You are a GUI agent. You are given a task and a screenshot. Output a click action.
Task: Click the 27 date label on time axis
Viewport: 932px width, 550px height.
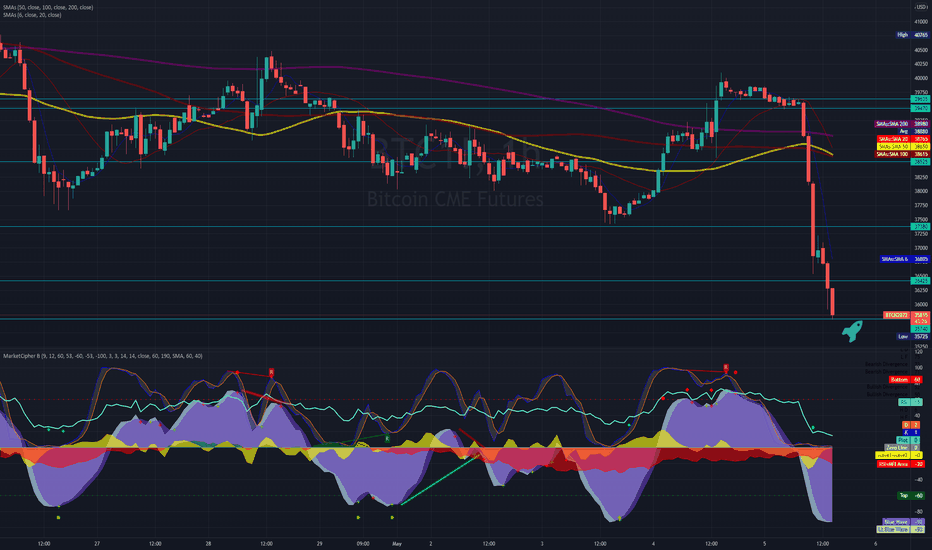coord(97,543)
